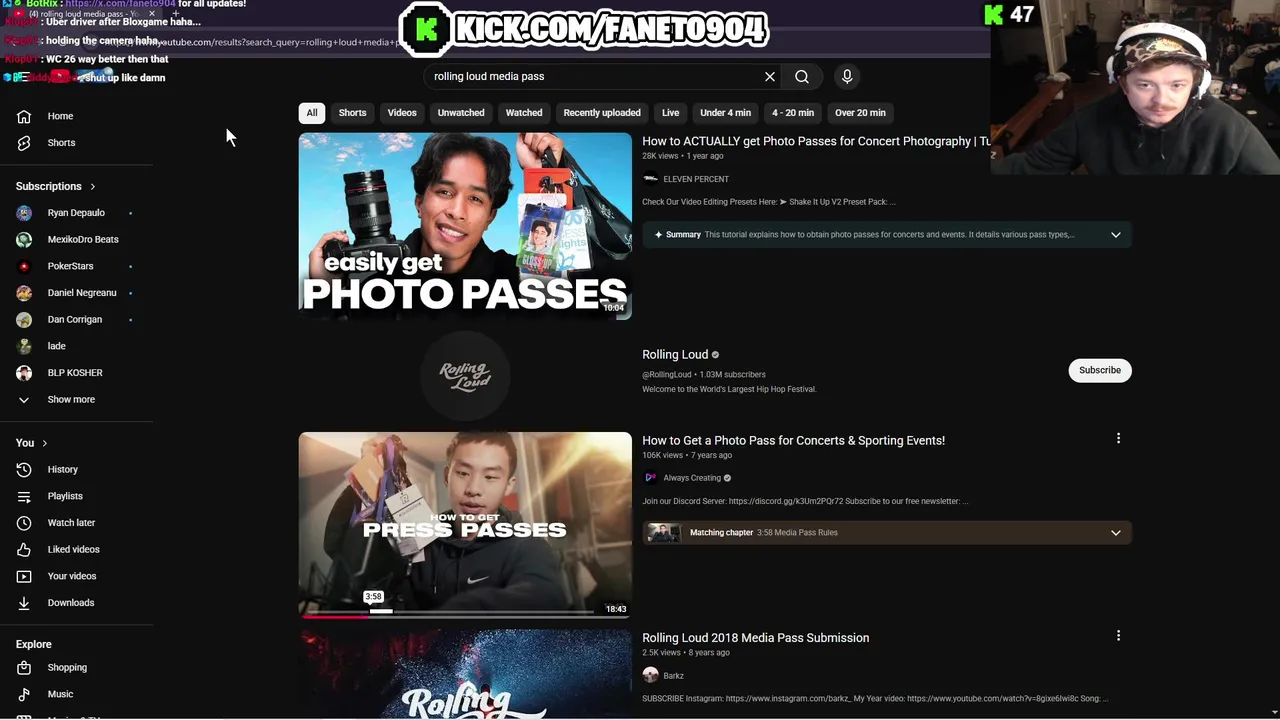Screen dimensions: 1280x720
Task: Open title How to Get a Photo Pass
Action: pyautogui.click(x=793, y=440)
